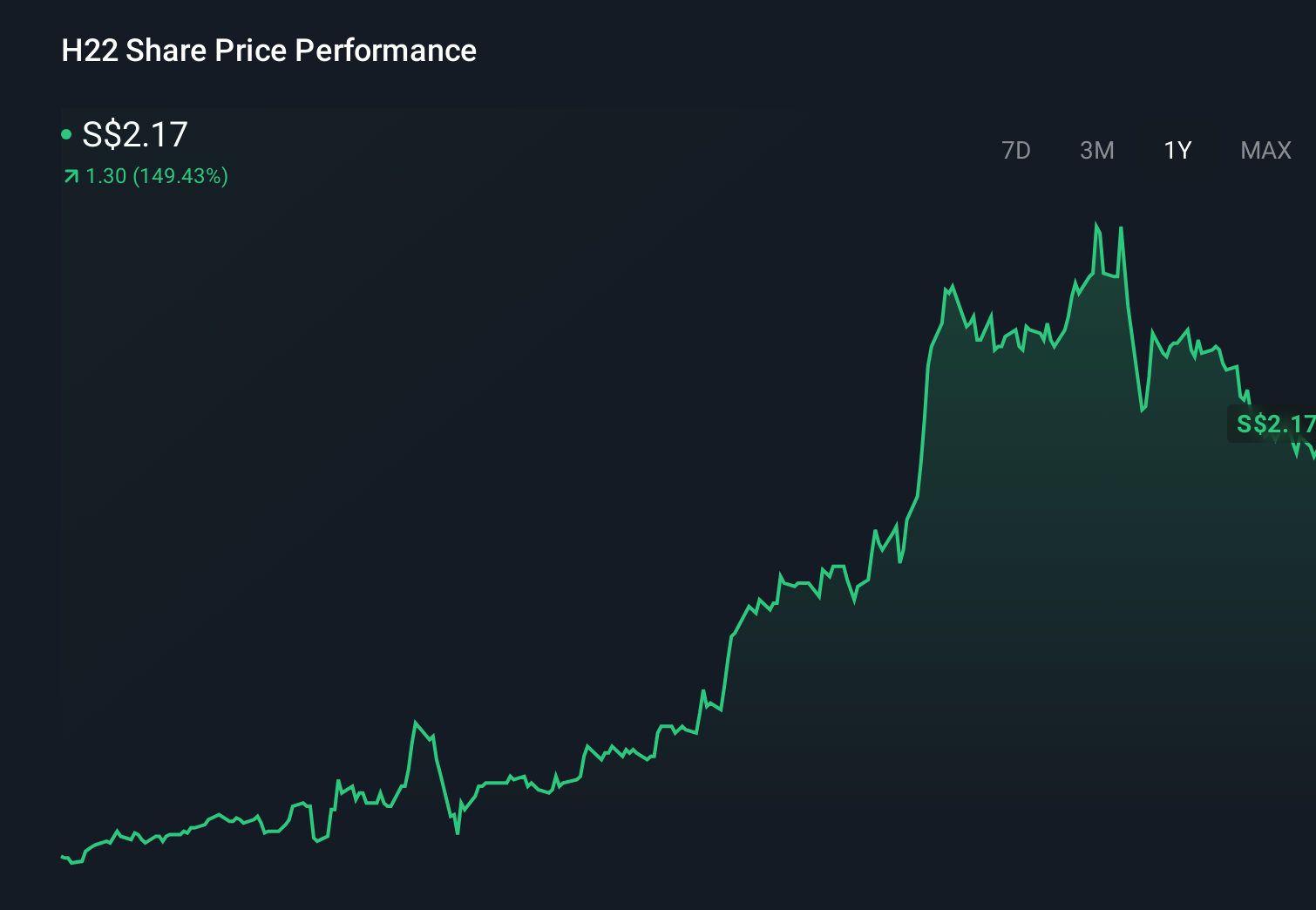Click the highest peak on the chart
The width and height of the screenshot is (1316, 910).
coord(1097,225)
